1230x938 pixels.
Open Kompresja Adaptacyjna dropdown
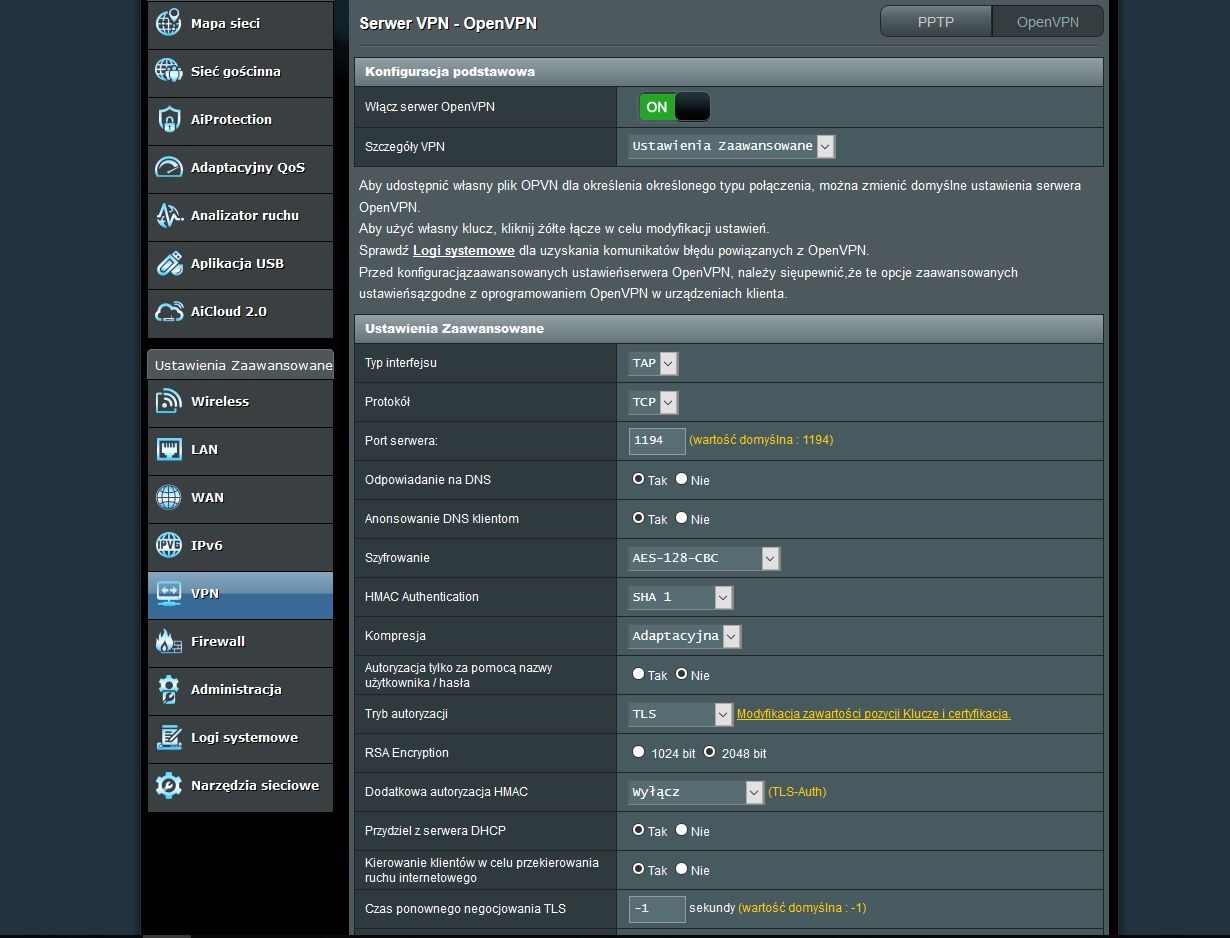click(685, 636)
